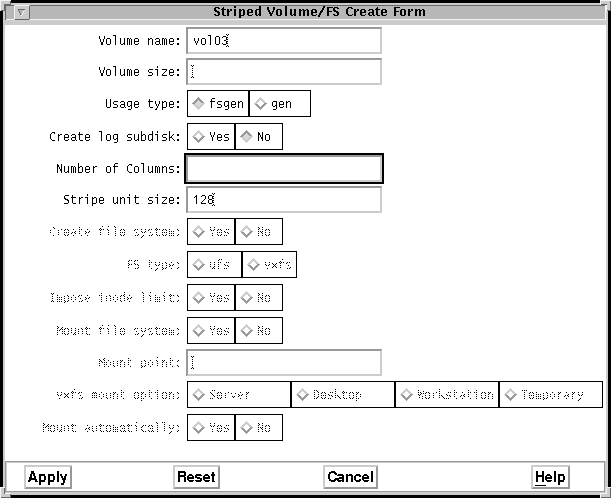Select No for Mount automatically

[258, 428]
